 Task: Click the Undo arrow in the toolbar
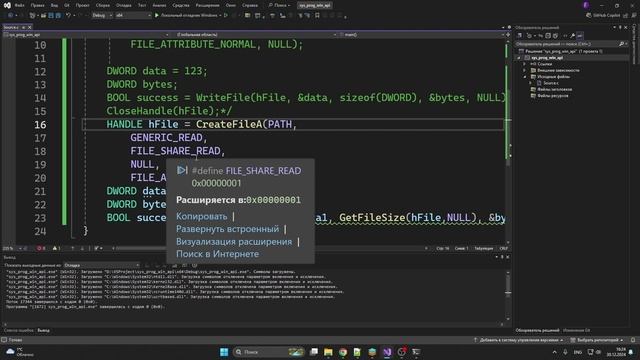pos(69,16)
